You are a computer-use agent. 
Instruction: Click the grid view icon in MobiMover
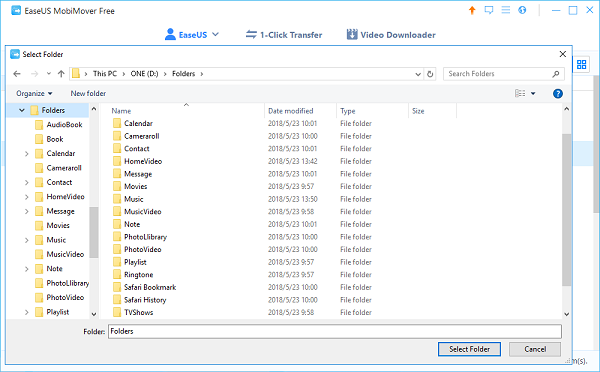pos(581,64)
